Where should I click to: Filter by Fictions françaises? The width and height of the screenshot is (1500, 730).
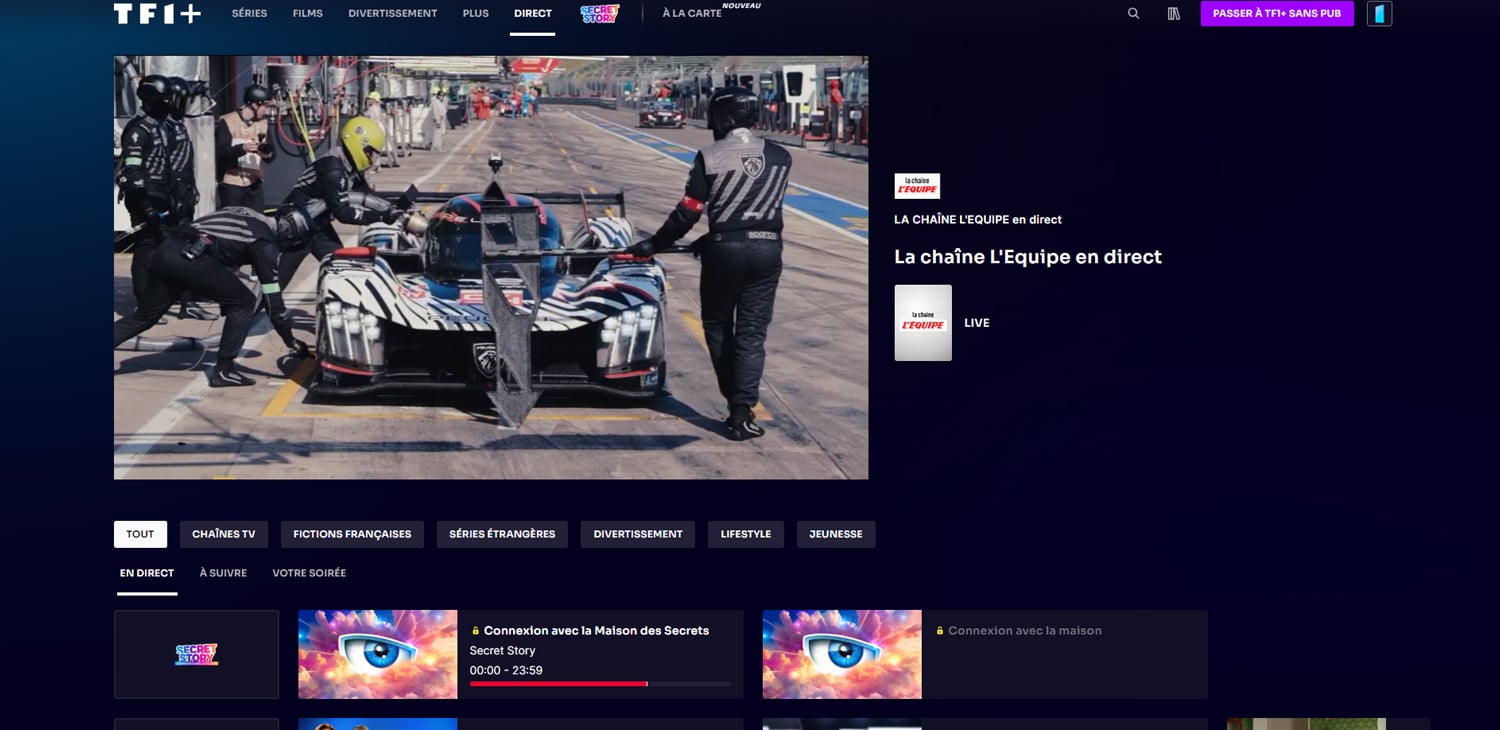pos(352,534)
